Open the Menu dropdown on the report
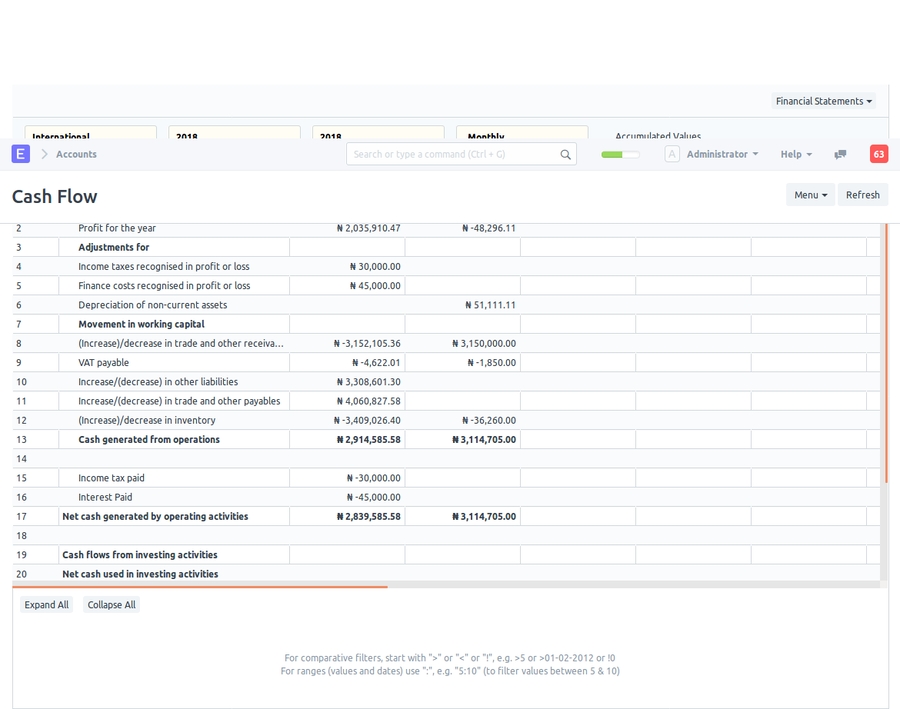 coord(810,194)
